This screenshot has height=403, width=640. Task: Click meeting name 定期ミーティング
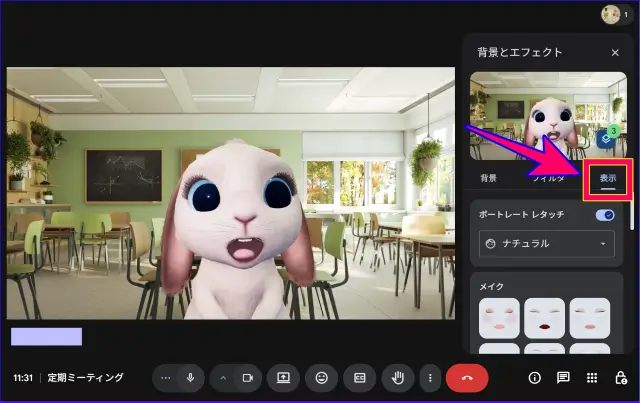(x=85, y=378)
